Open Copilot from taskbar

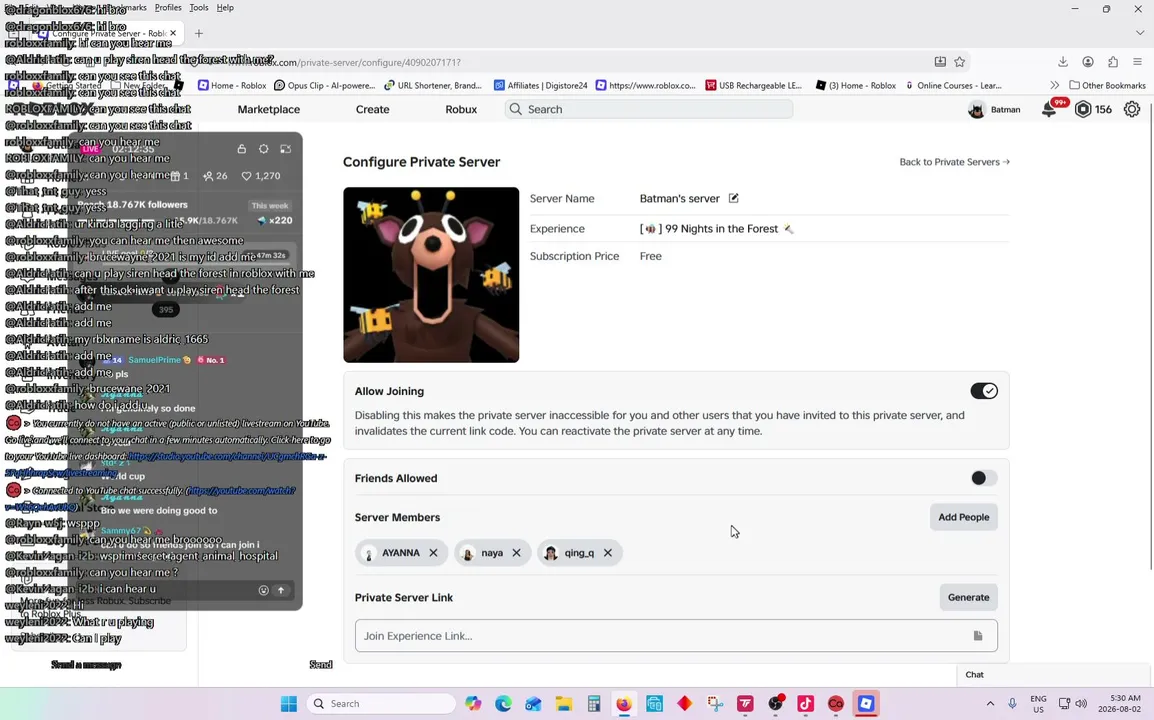(x=473, y=704)
